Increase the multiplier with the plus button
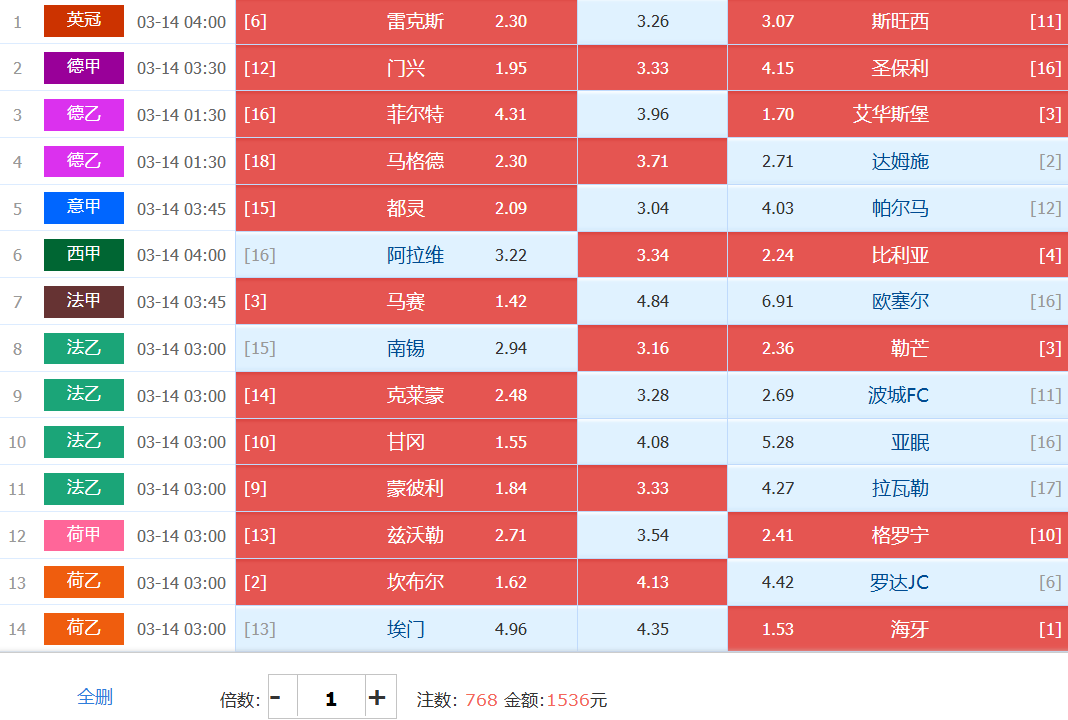The height and width of the screenshot is (720, 1068). [377, 697]
